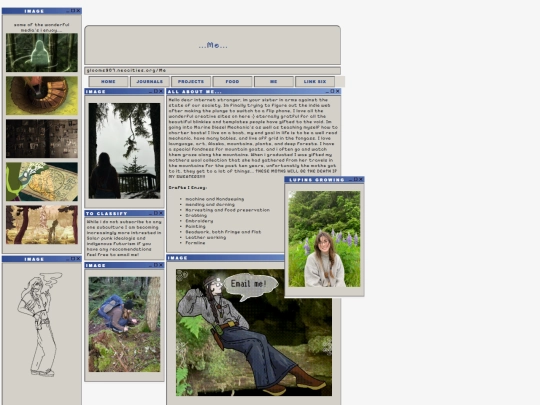
Task: Click the foraging hiker with backpack photo
Action: [124, 324]
